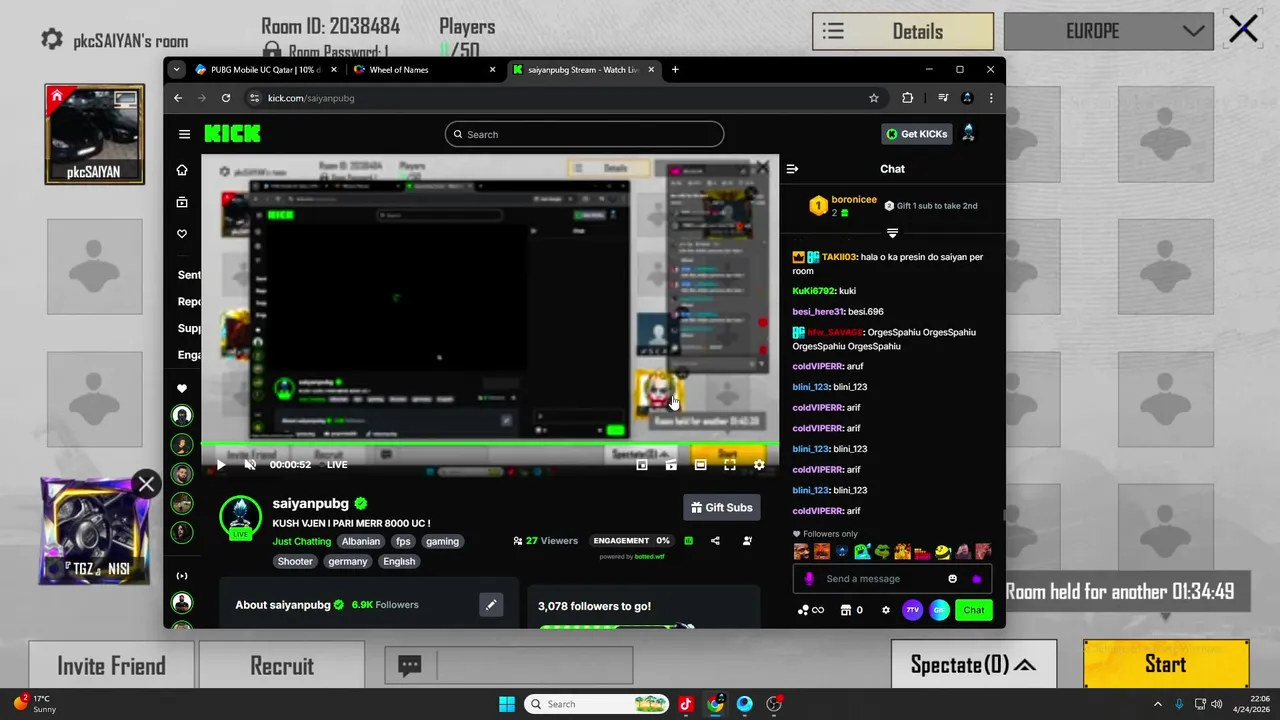Edit the About saiyanpubg section
1280x720 pixels.
(x=491, y=605)
